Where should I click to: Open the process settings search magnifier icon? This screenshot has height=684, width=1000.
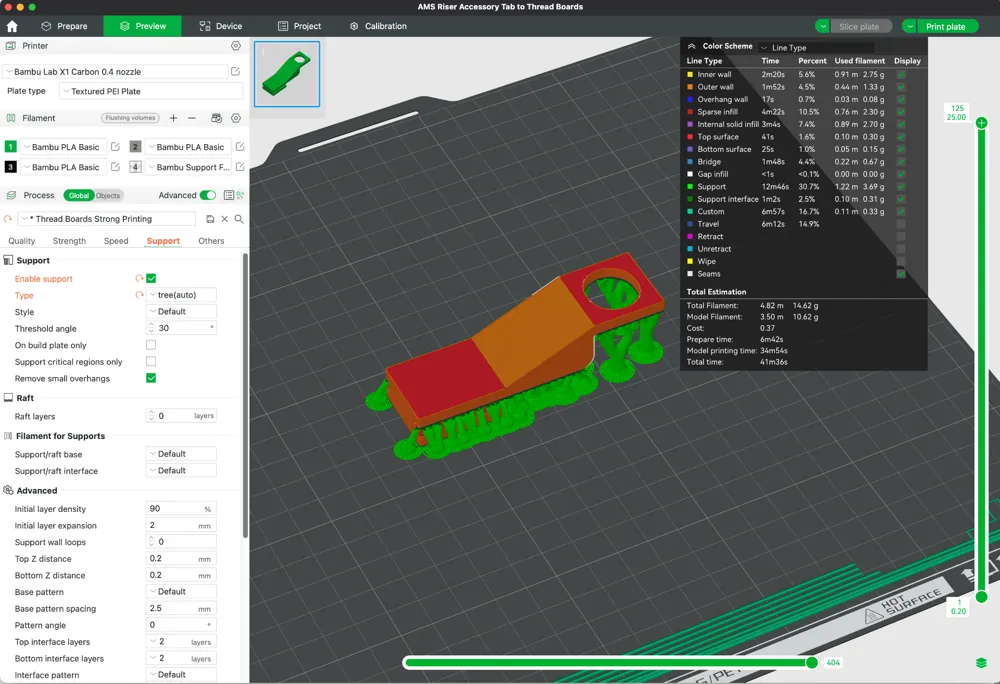pyautogui.click(x=238, y=217)
